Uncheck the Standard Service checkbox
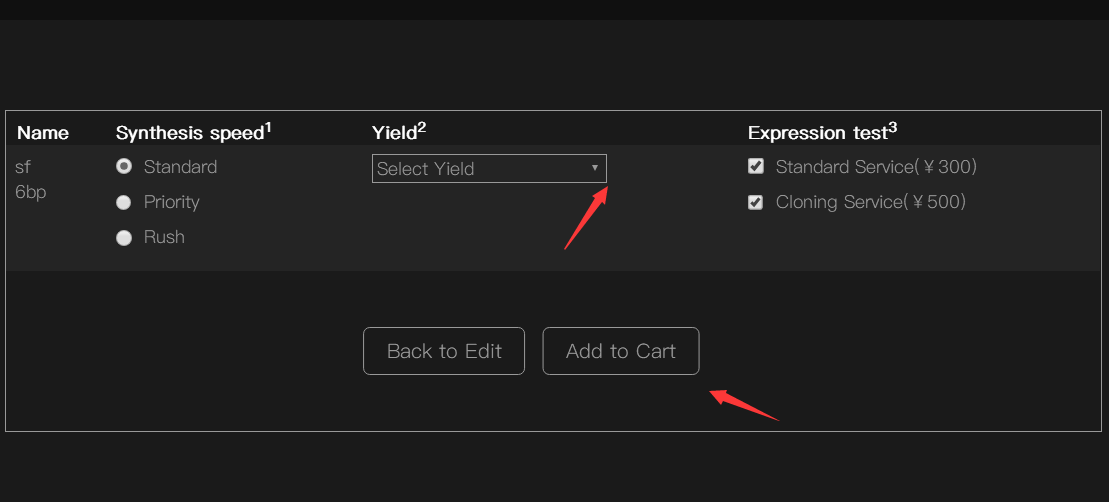The height and width of the screenshot is (502, 1109). coord(756,167)
